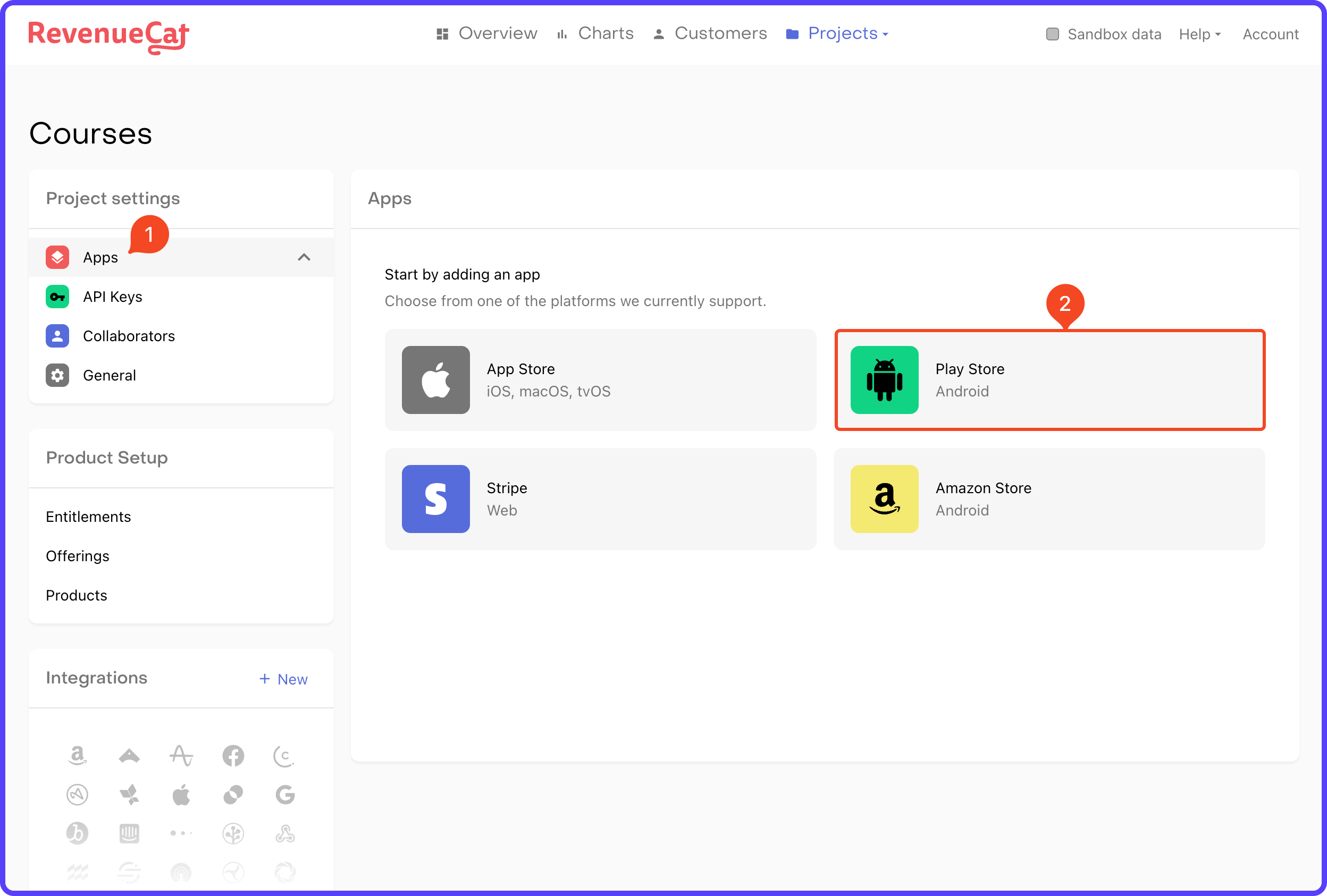Click New to add an integration
Viewport: 1327px width, 896px height.
[x=284, y=679]
